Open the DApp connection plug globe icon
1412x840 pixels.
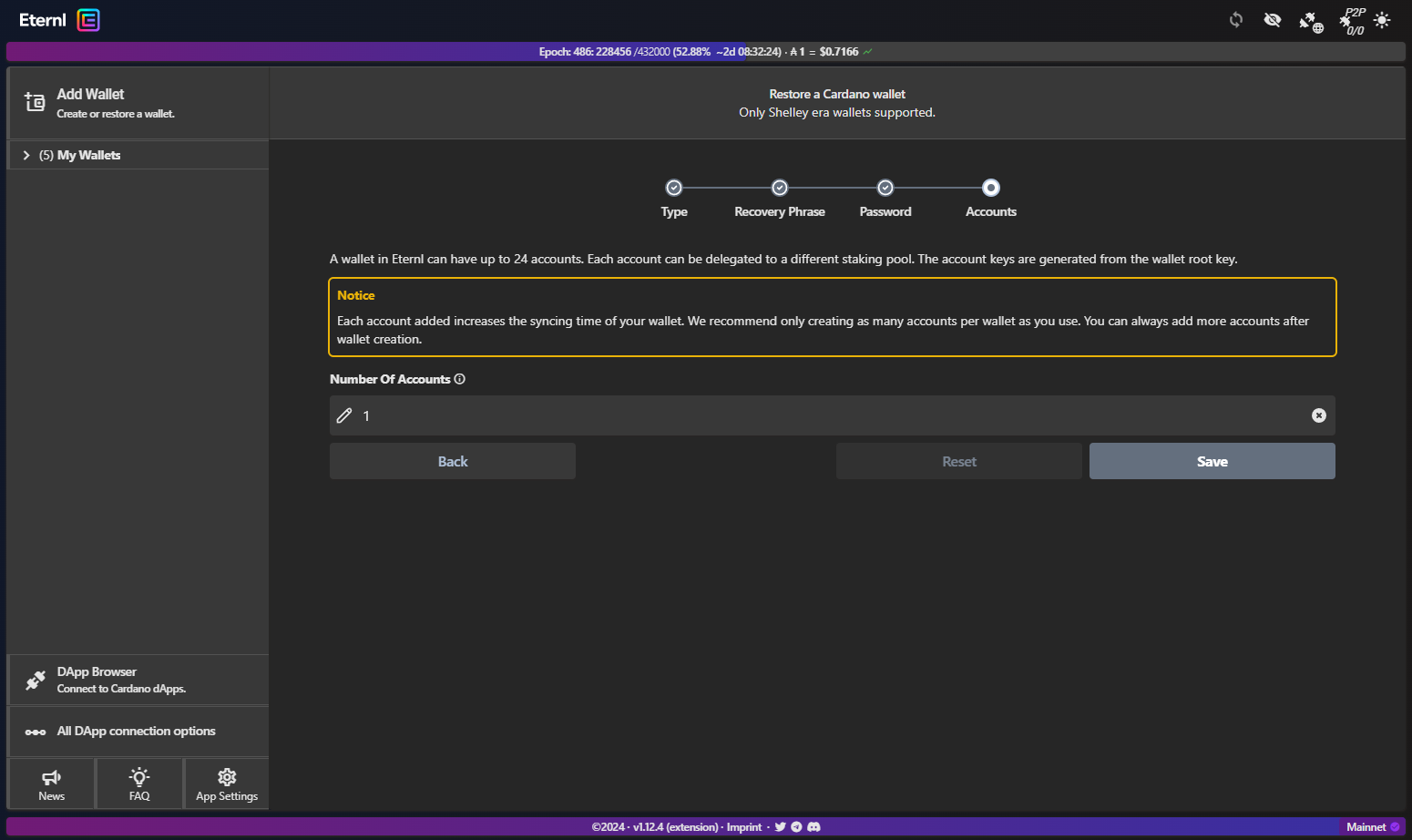[1311, 22]
